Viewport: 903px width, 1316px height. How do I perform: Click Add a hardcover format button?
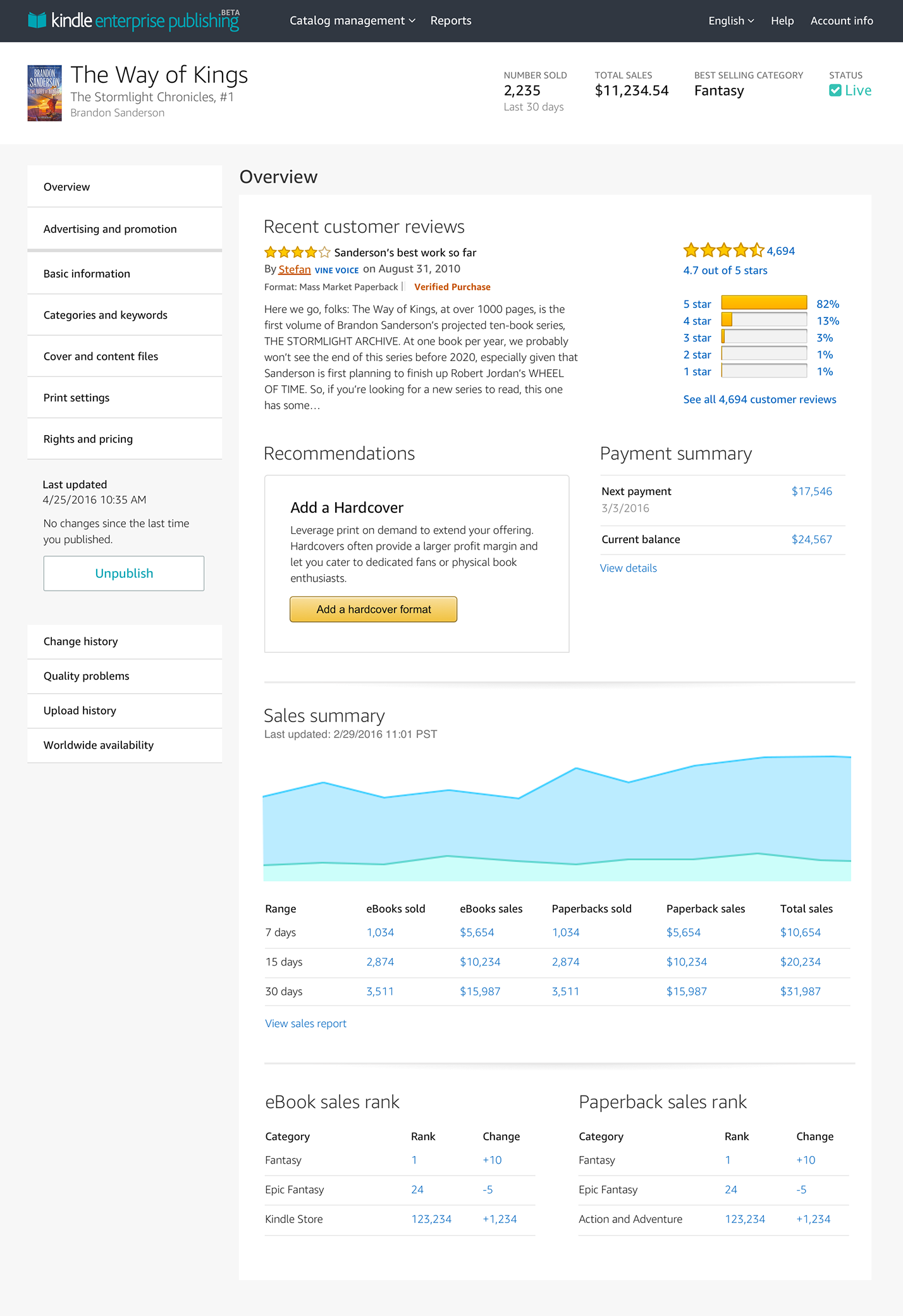373,609
